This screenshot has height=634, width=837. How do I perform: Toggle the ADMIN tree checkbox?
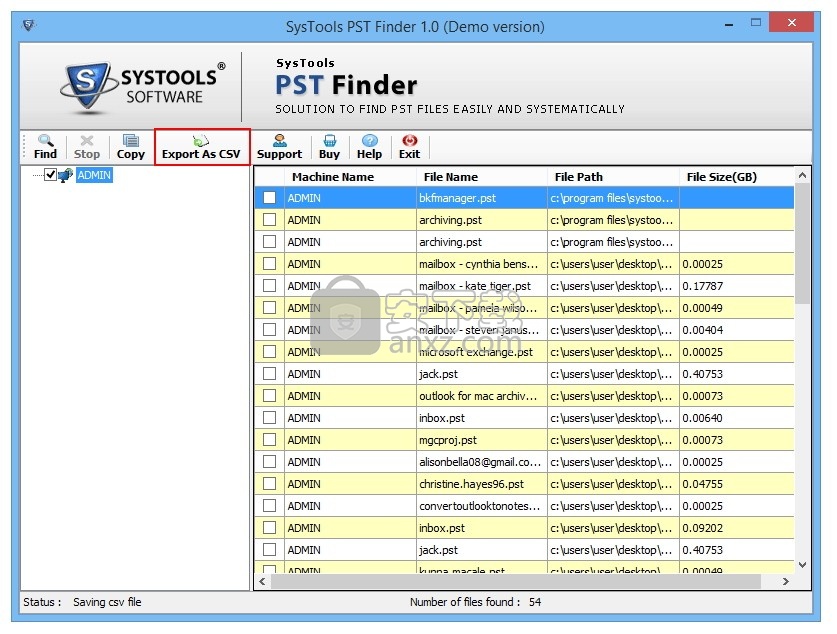50,175
